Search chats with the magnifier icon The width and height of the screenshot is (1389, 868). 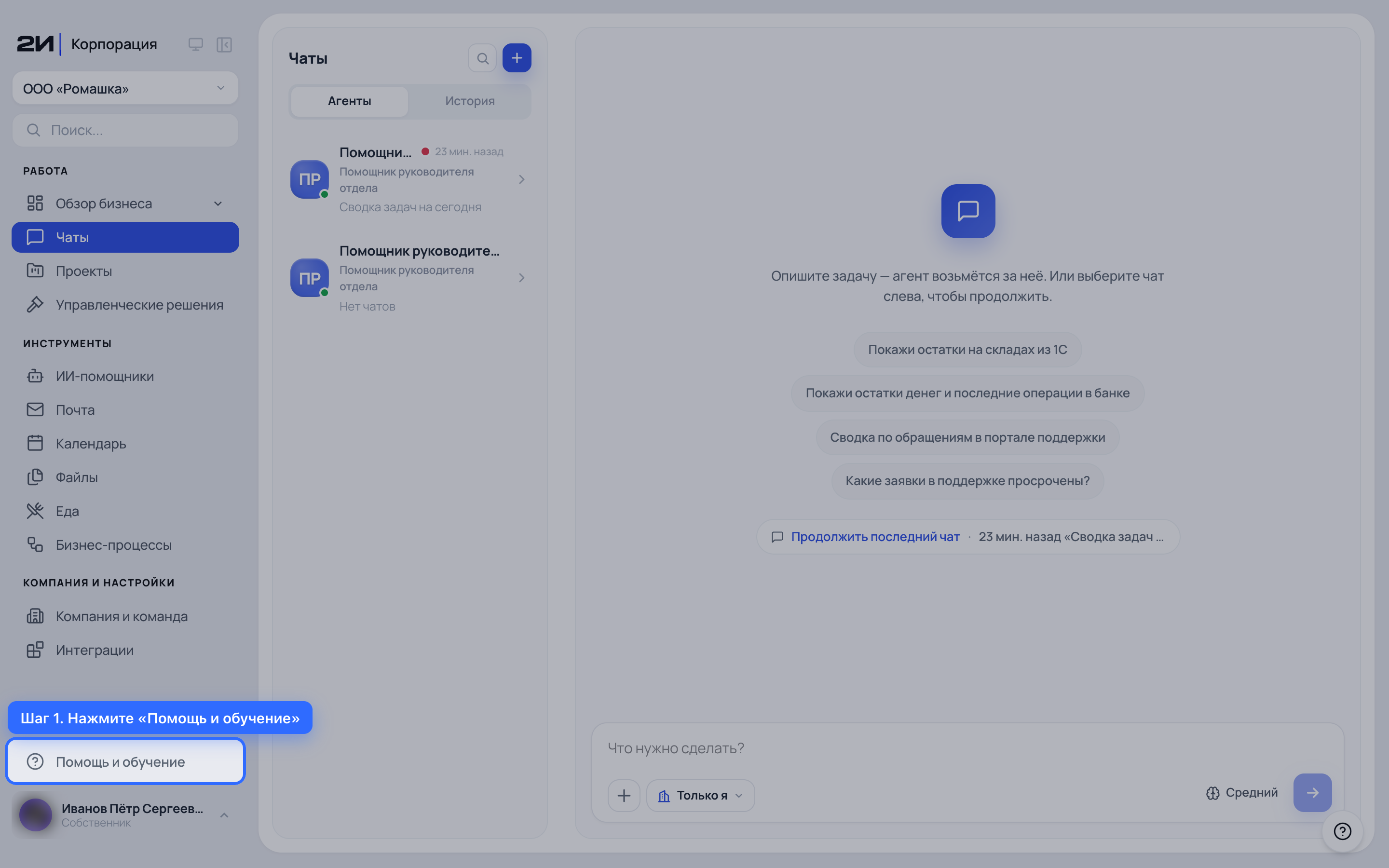click(x=482, y=58)
